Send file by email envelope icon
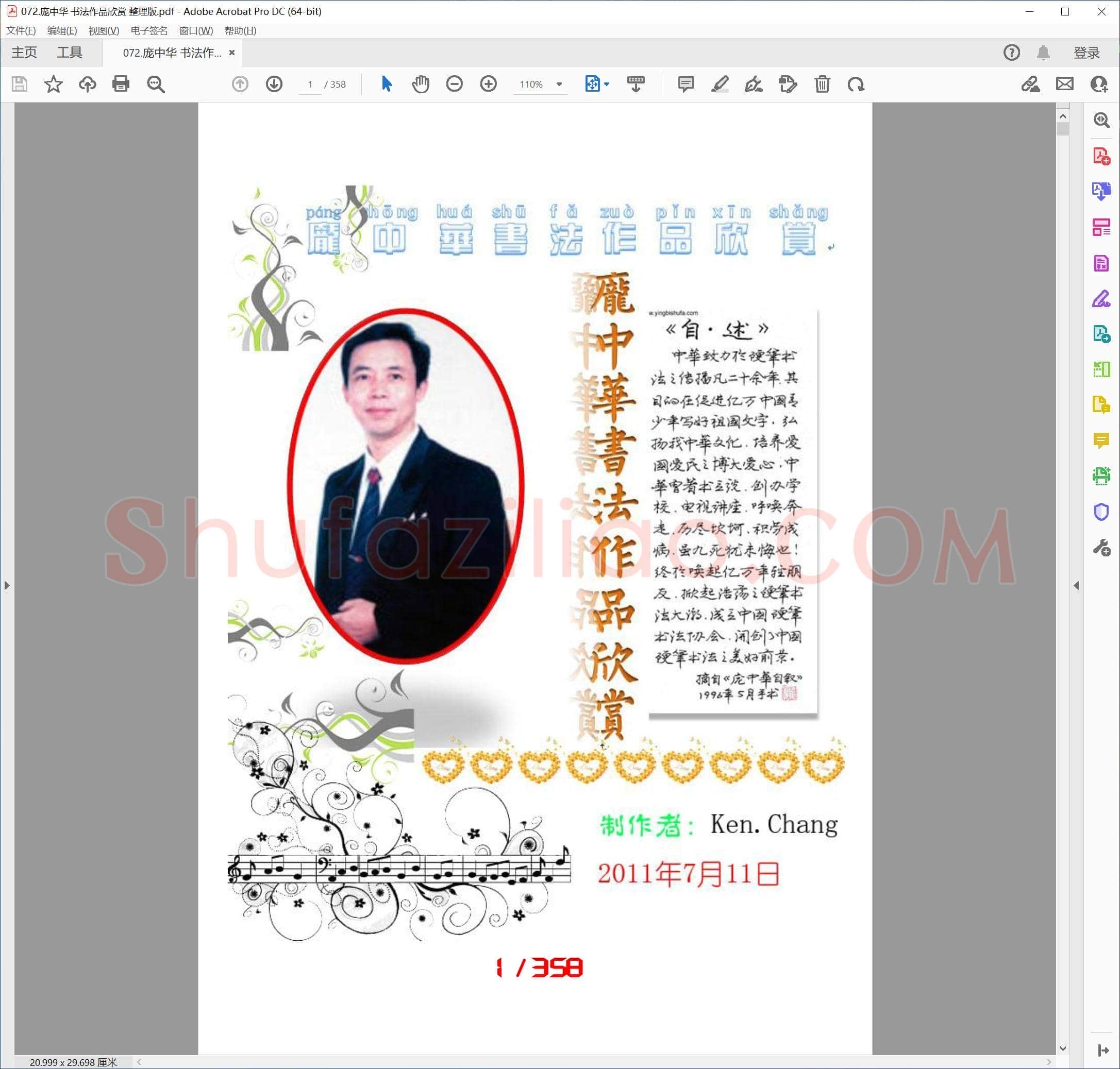 (x=1065, y=84)
